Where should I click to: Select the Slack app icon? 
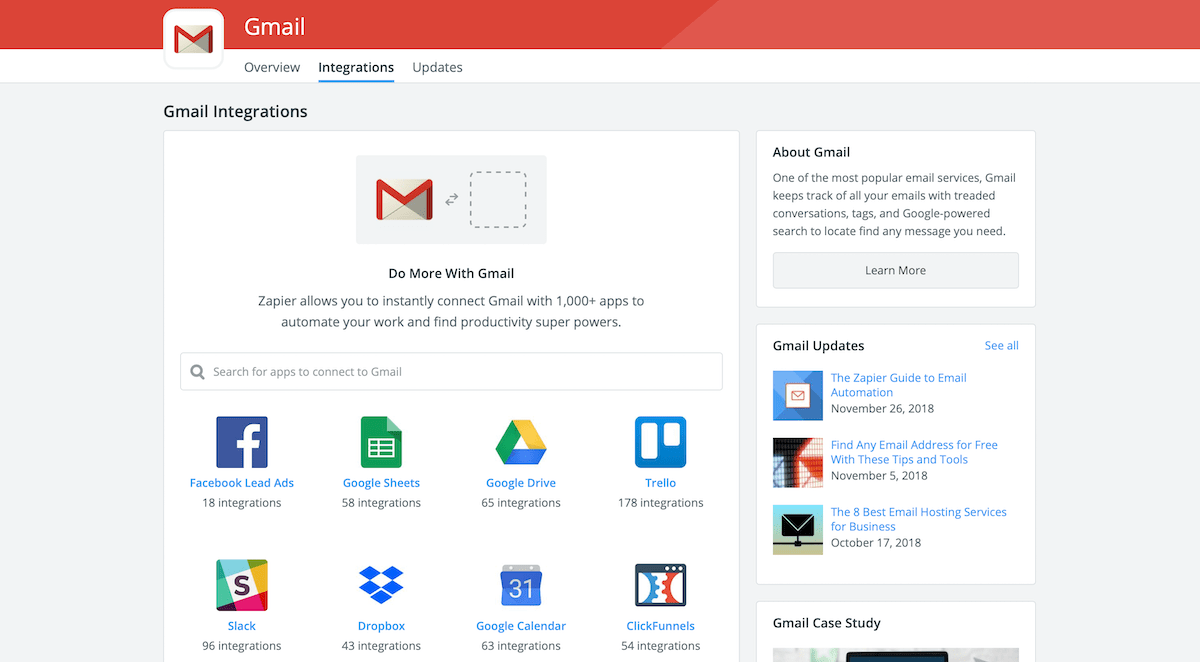(242, 585)
